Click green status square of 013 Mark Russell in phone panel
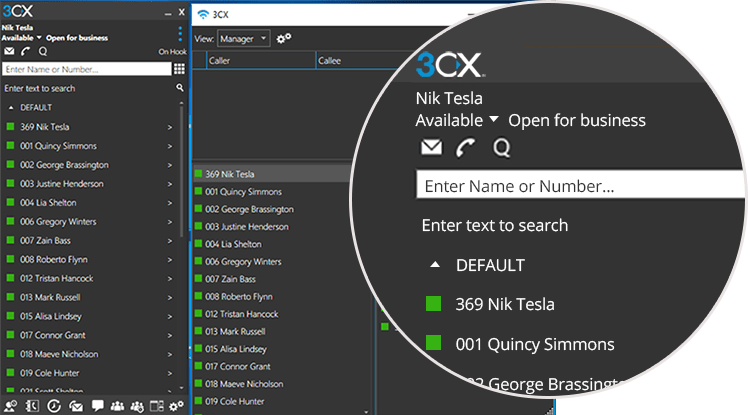Image resolution: width=750 pixels, height=415 pixels. pos(10,297)
